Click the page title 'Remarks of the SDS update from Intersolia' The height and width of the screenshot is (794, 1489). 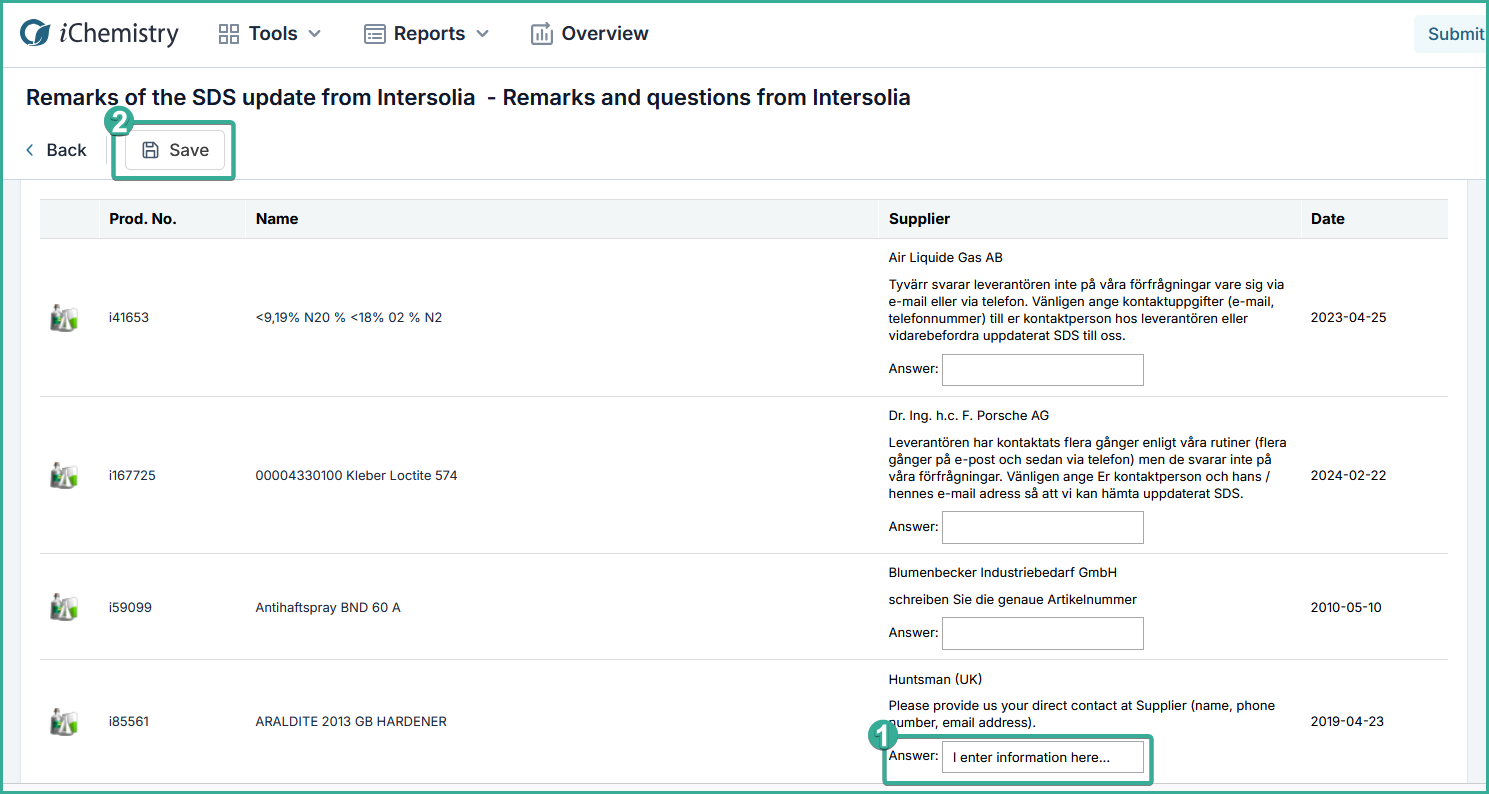pos(250,97)
